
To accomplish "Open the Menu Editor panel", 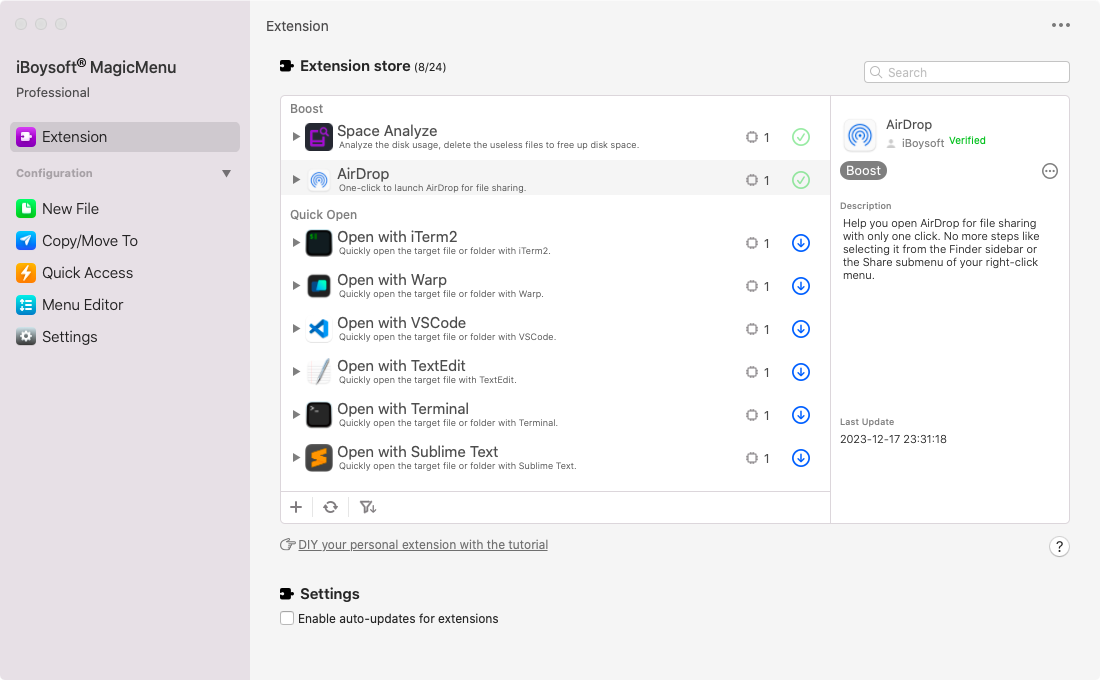I will 80,304.
